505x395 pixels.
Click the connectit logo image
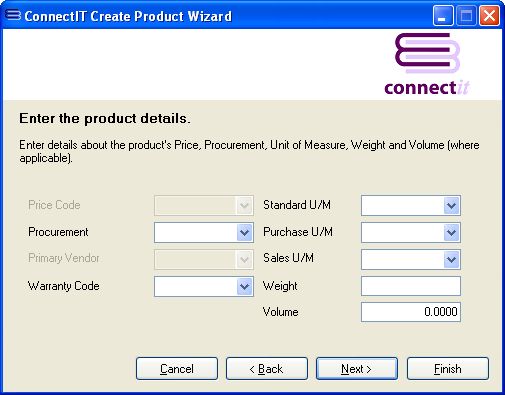point(427,64)
